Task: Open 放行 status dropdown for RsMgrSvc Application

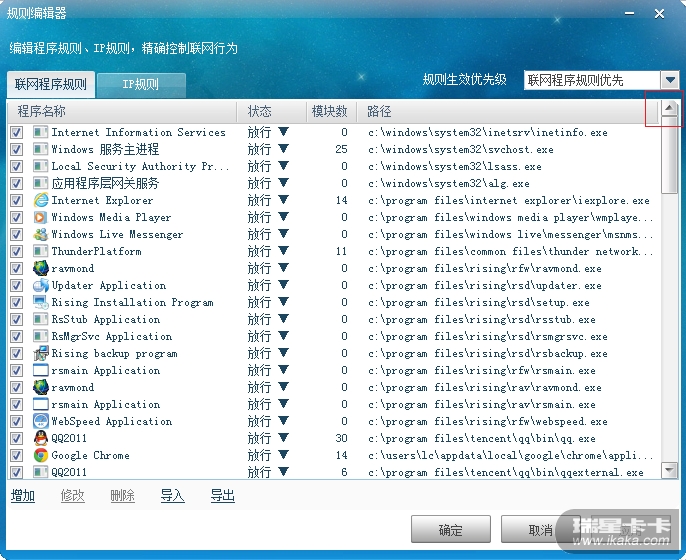Action: (x=284, y=336)
